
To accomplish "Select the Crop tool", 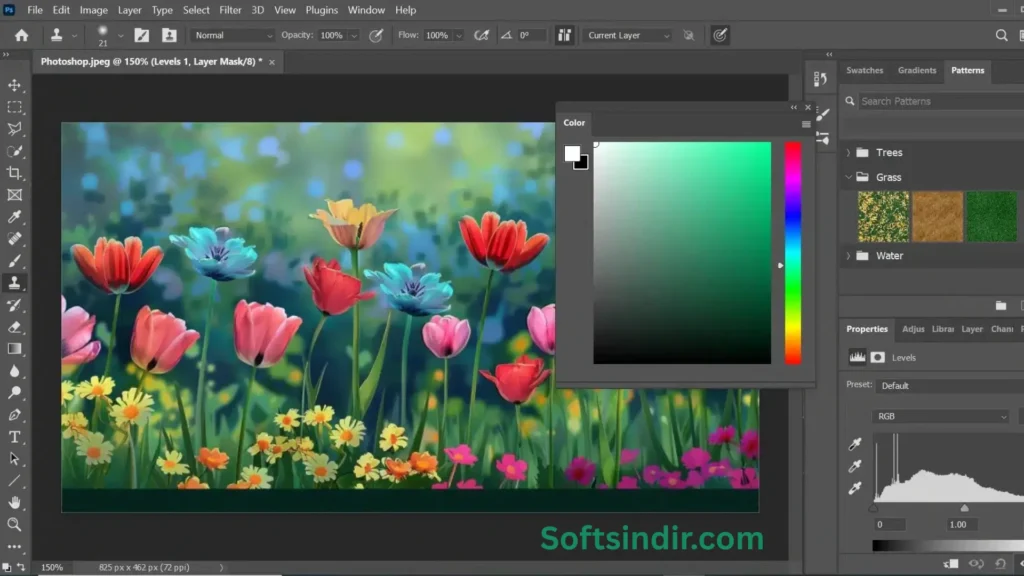I will pos(15,173).
